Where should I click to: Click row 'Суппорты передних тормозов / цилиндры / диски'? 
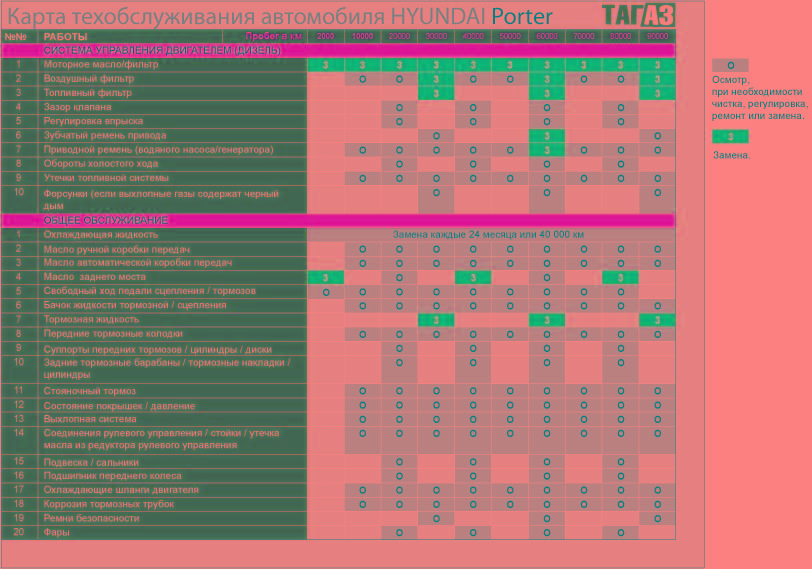[339, 348]
